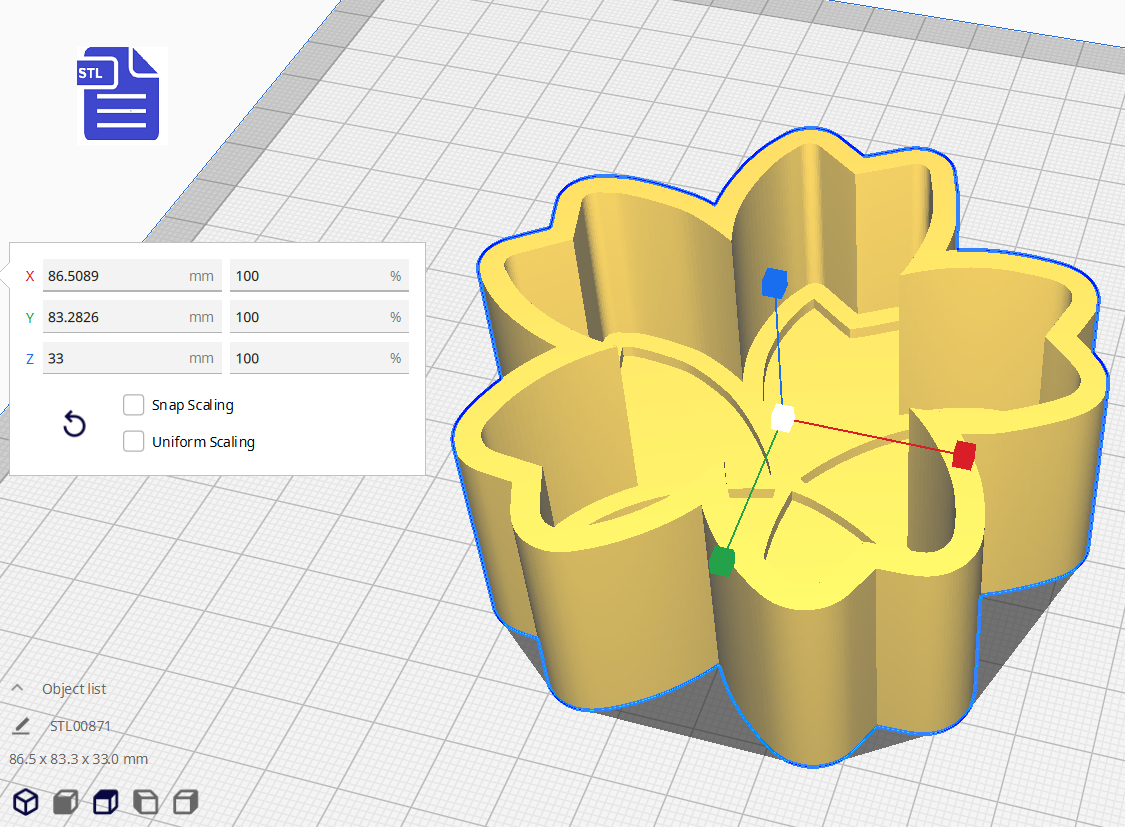Switch to the 3D perspective view icon
The width and height of the screenshot is (1125, 827).
[26, 801]
